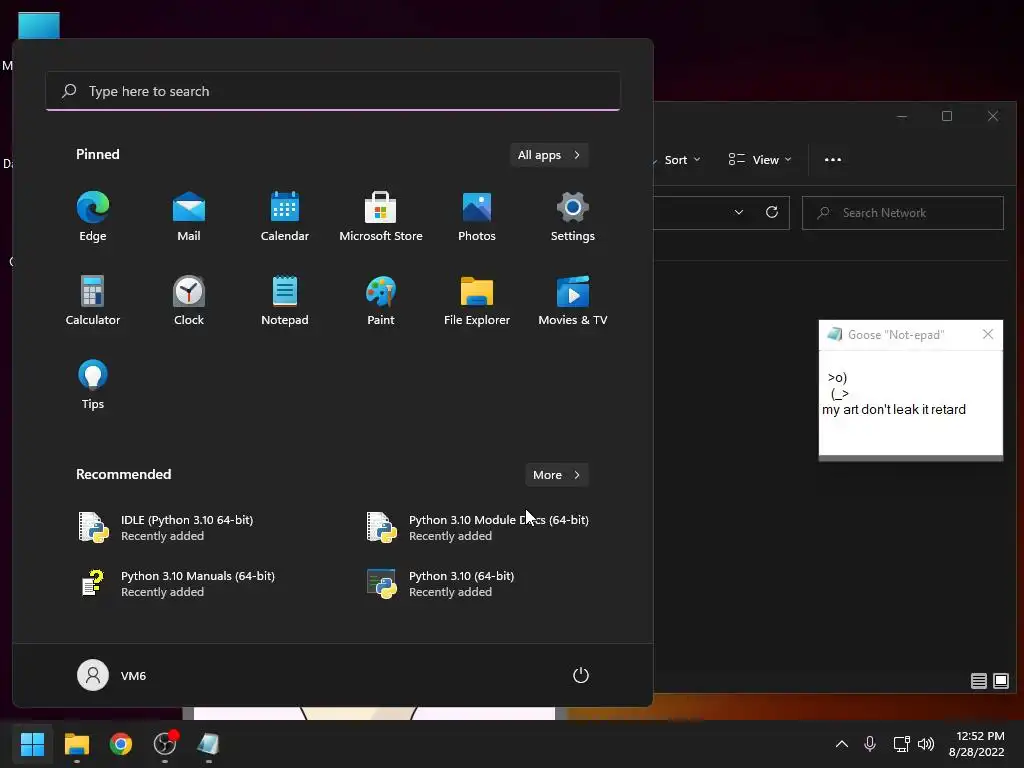1024x768 pixels.
Task: Maximize the File Explorer window
Action: [x=947, y=116]
